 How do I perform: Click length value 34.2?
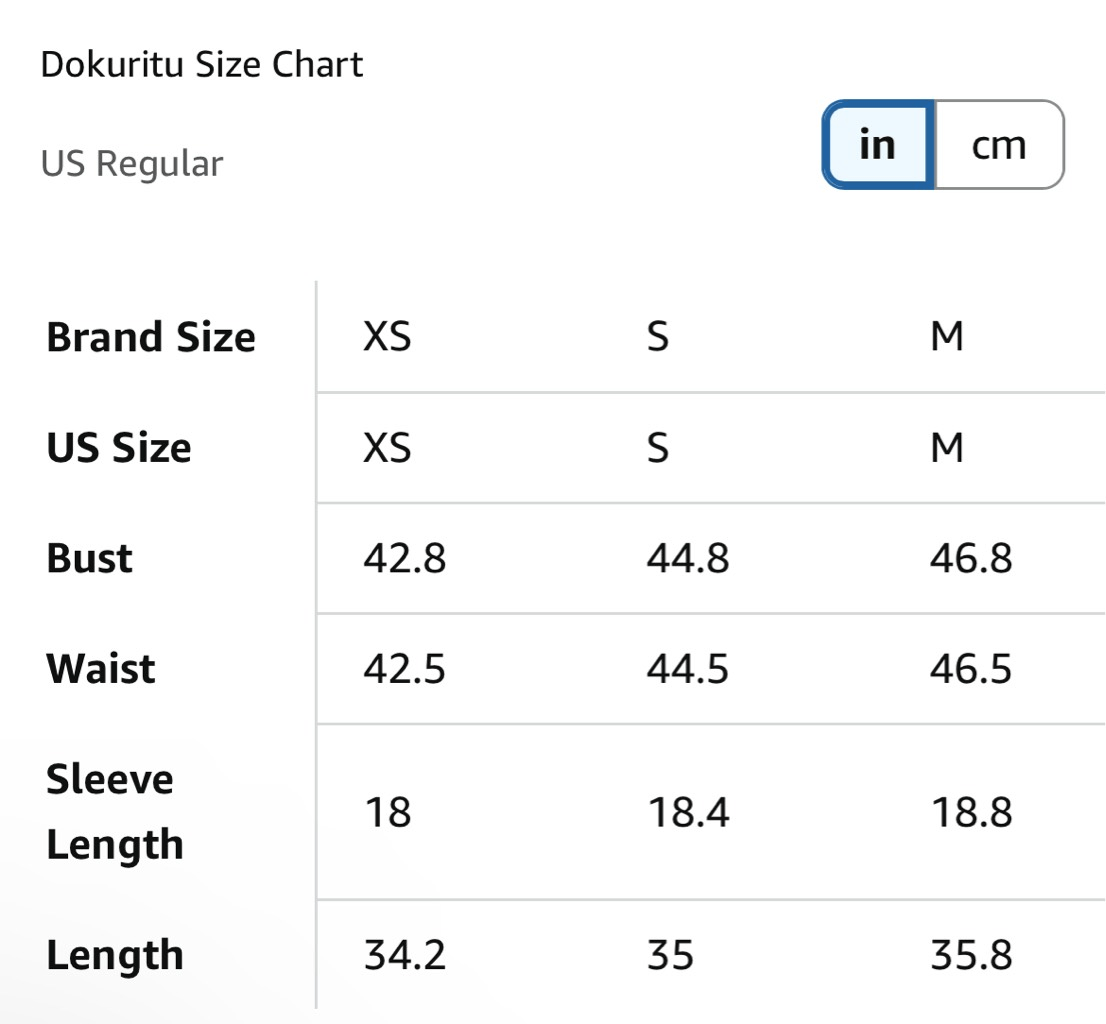point(405,955)
